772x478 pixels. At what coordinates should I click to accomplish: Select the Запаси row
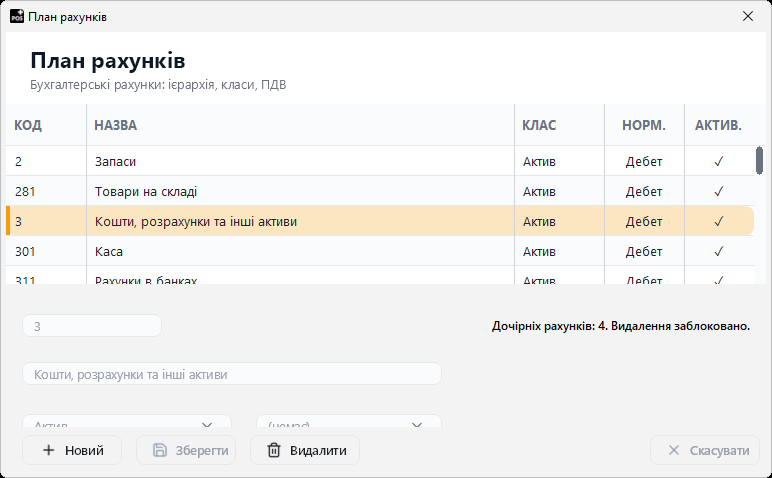pyautogui.click(x=380, y=161)
